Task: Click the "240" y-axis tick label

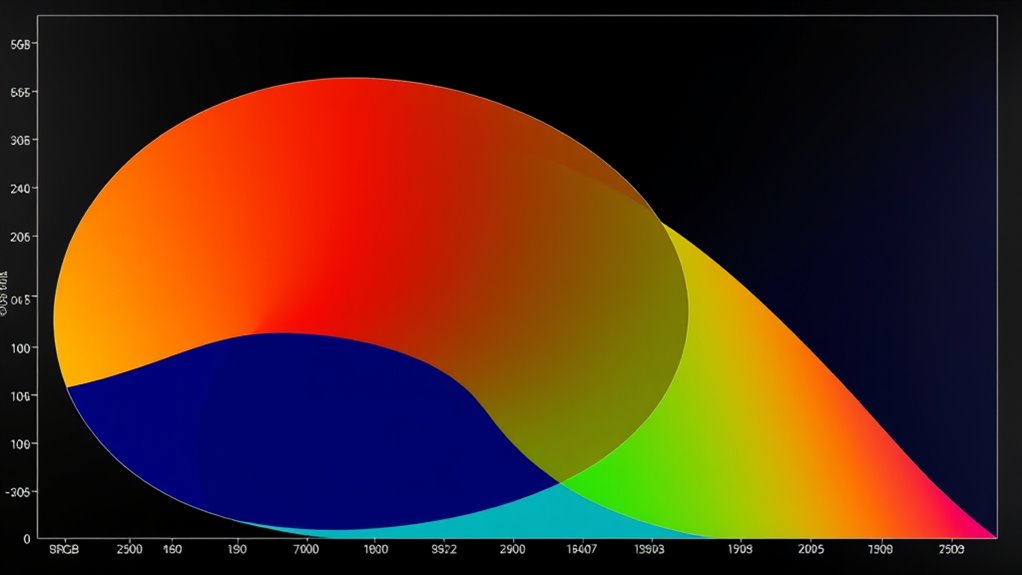Action: pos(20,189)
